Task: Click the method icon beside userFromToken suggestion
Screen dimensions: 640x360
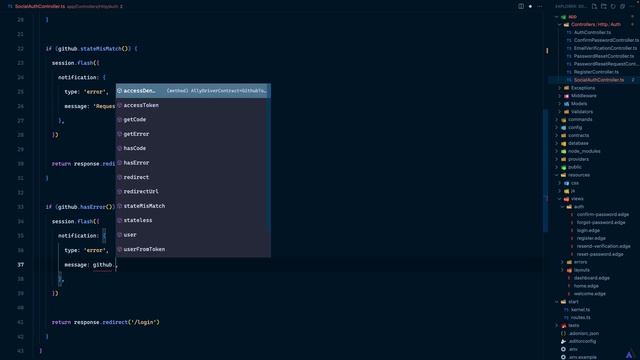Action: [120, 249]
